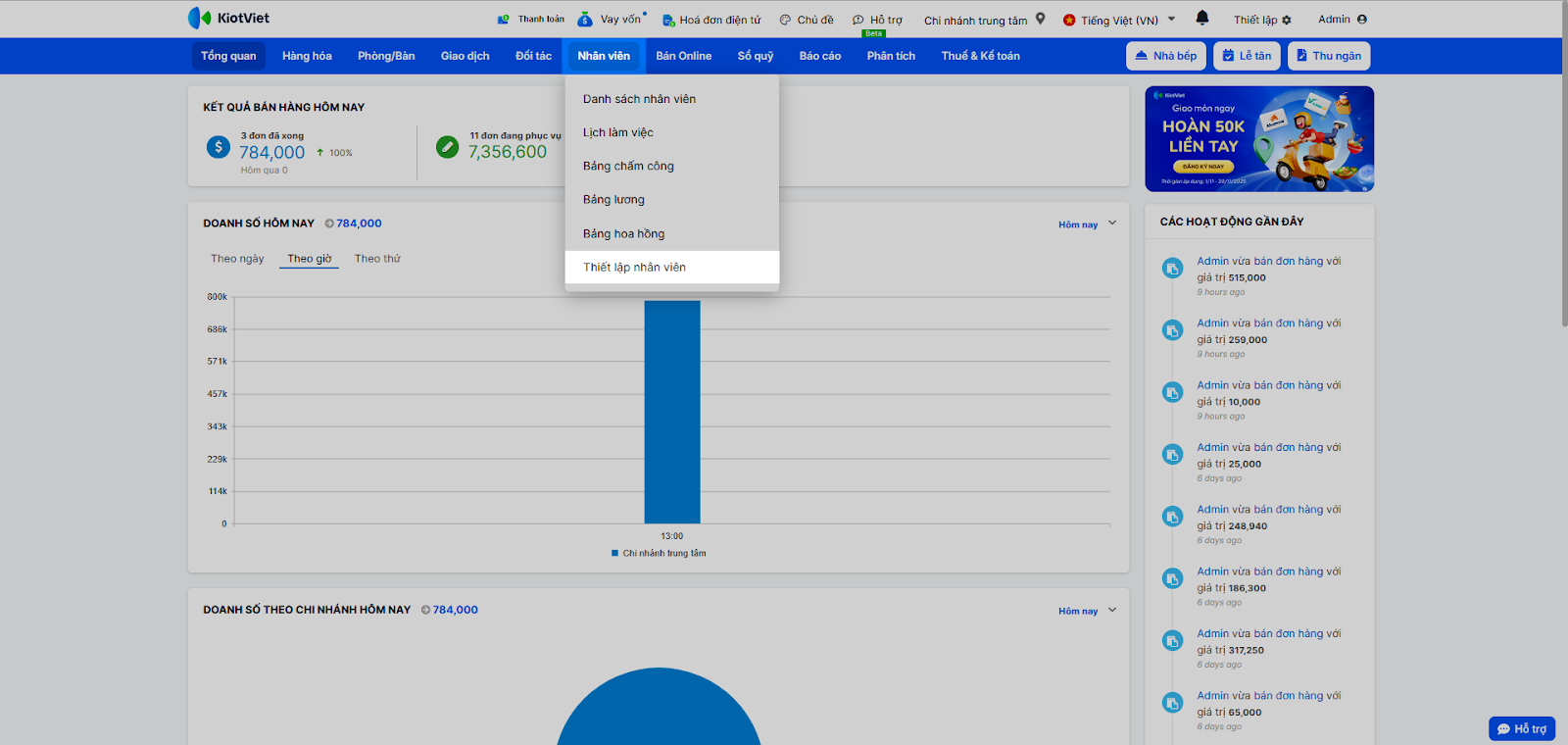The image size is (1568, 745).
Task: Open the Đối tác menu
Action: click(x=533, y=56)
